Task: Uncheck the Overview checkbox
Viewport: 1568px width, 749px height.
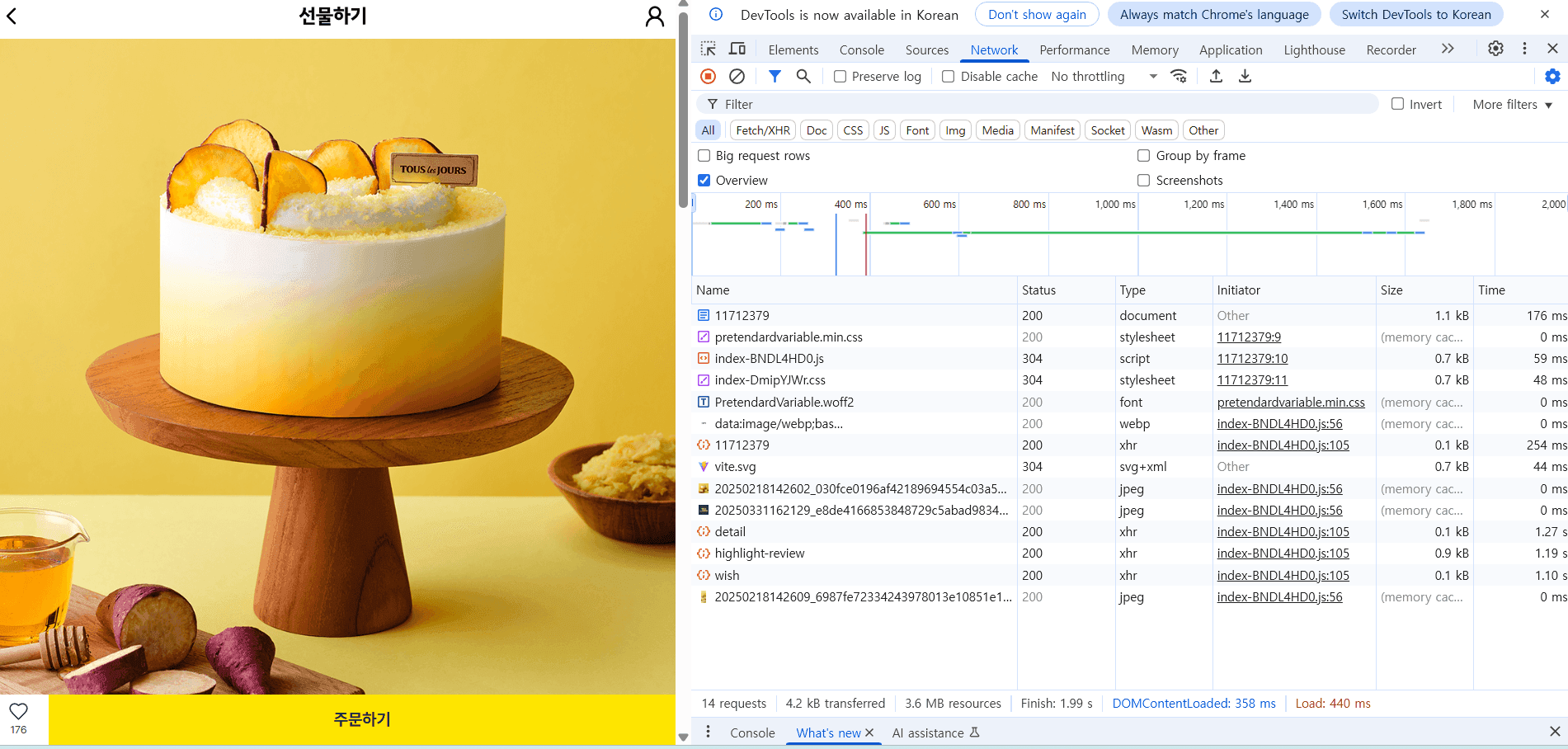Action: [704, 180]
